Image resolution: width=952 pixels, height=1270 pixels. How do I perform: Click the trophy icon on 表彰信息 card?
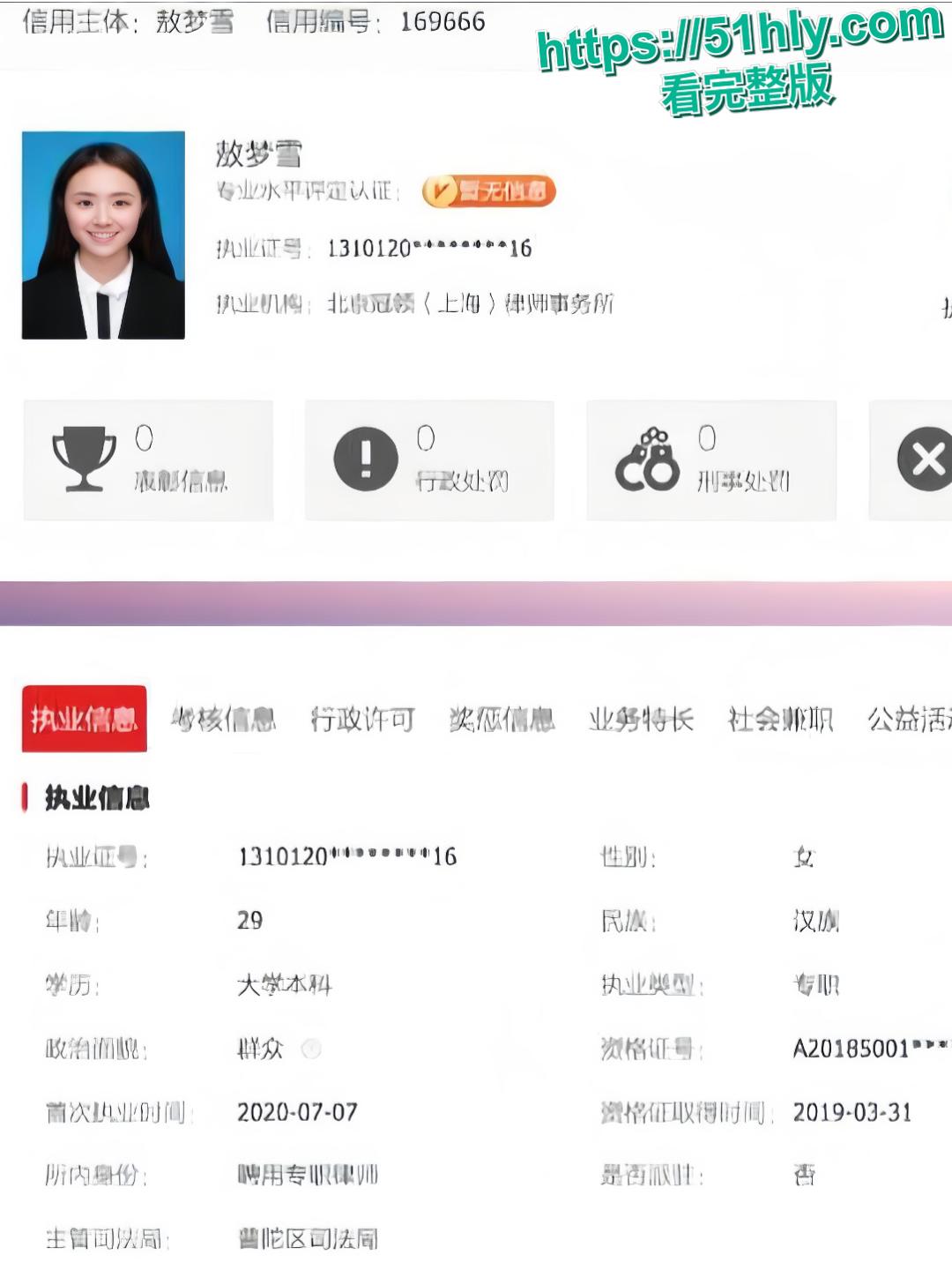coord(86,456)
